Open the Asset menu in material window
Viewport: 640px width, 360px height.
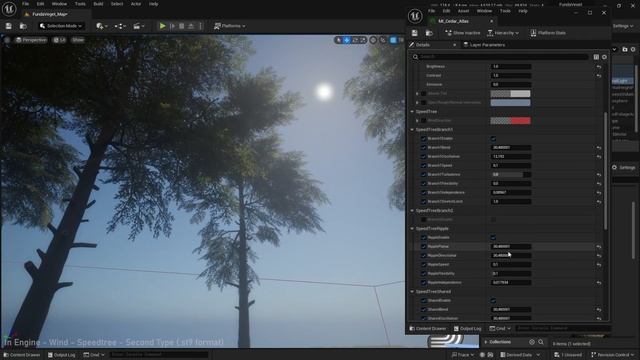(x=463, y=11)
